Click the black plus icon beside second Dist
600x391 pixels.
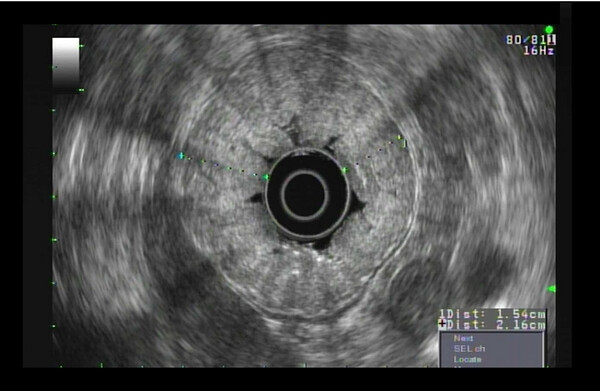pos(443,325)
